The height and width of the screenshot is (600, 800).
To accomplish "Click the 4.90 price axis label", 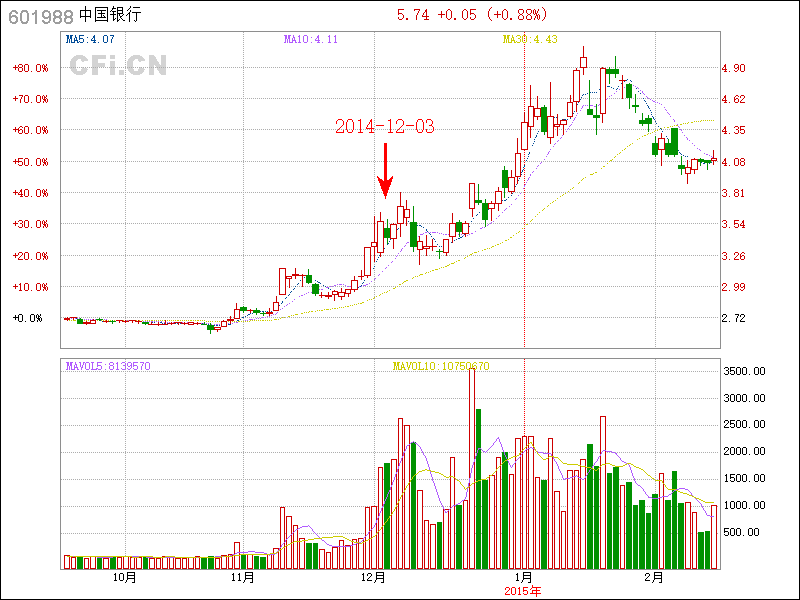I will pyautogui.click(x=734, y=68).
